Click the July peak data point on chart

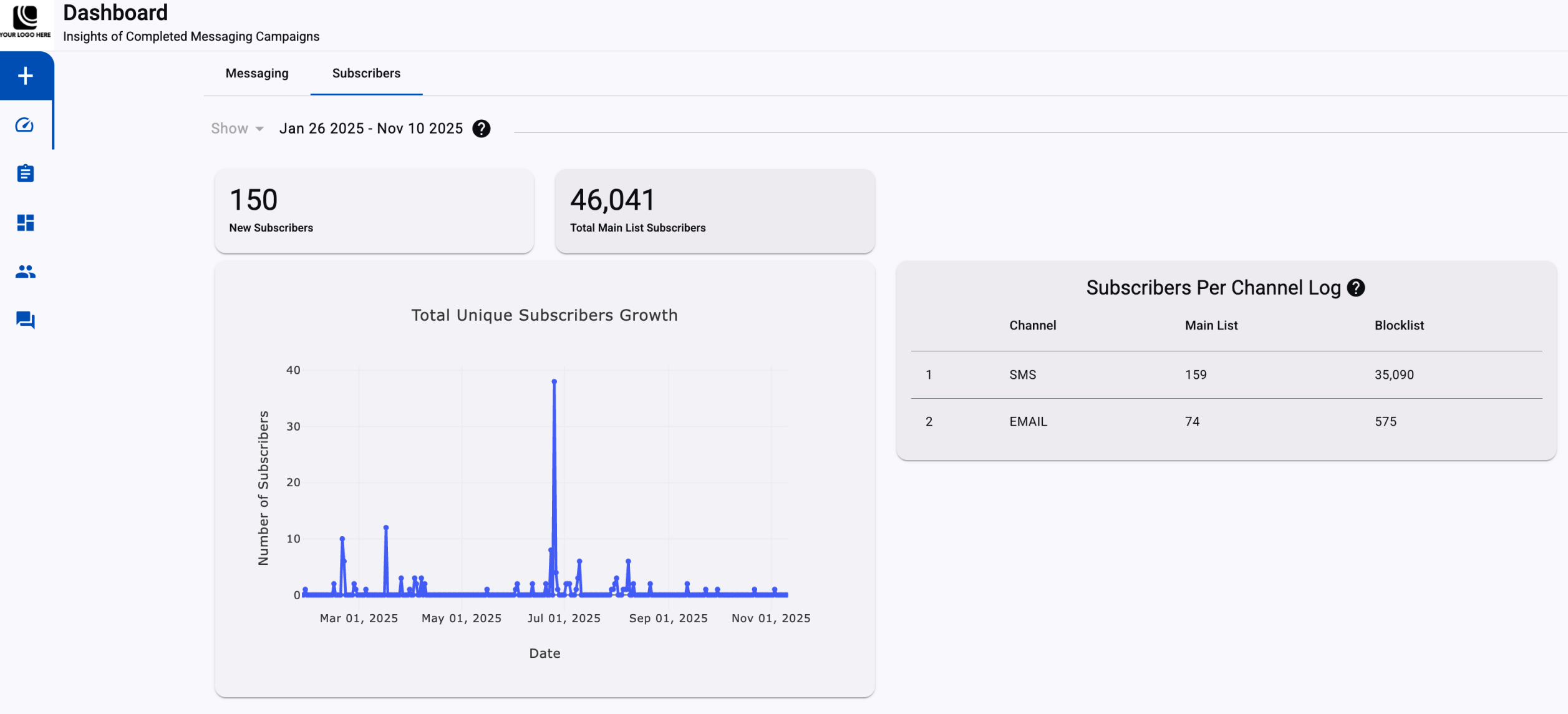pyautogui.click(x=554, y=382)
